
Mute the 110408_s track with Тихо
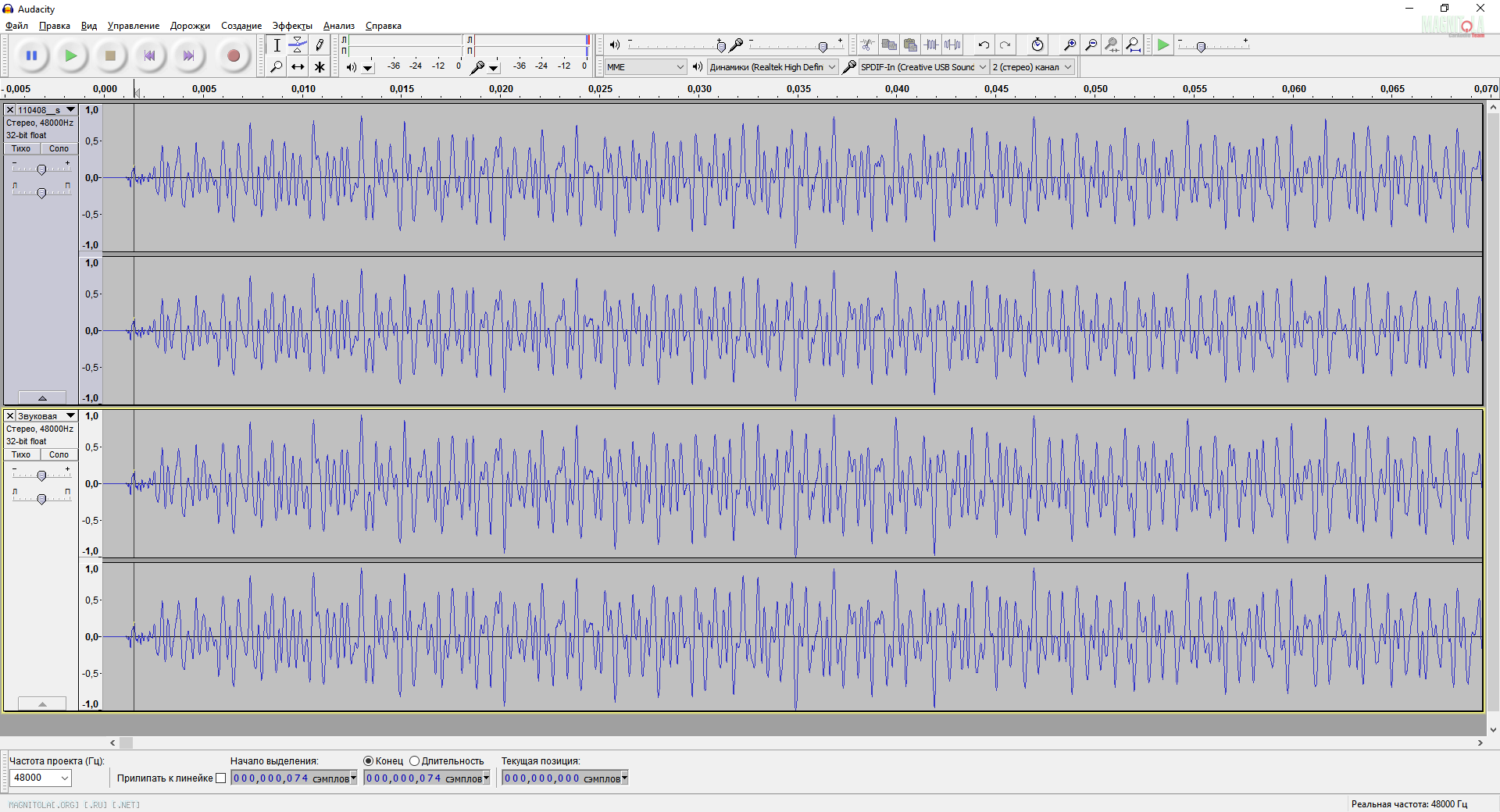21,148
